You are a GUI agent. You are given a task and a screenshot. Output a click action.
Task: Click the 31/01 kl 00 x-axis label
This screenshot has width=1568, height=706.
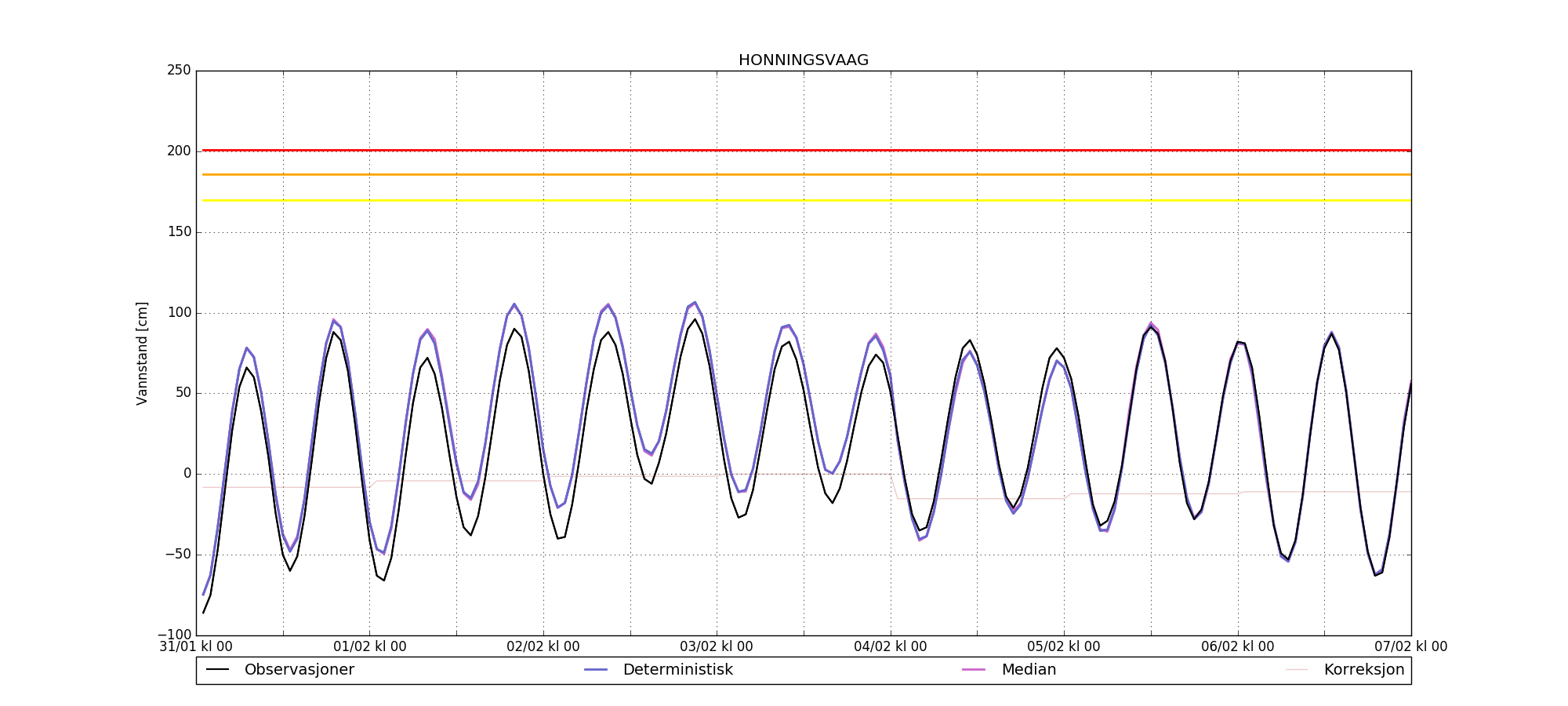196,647
